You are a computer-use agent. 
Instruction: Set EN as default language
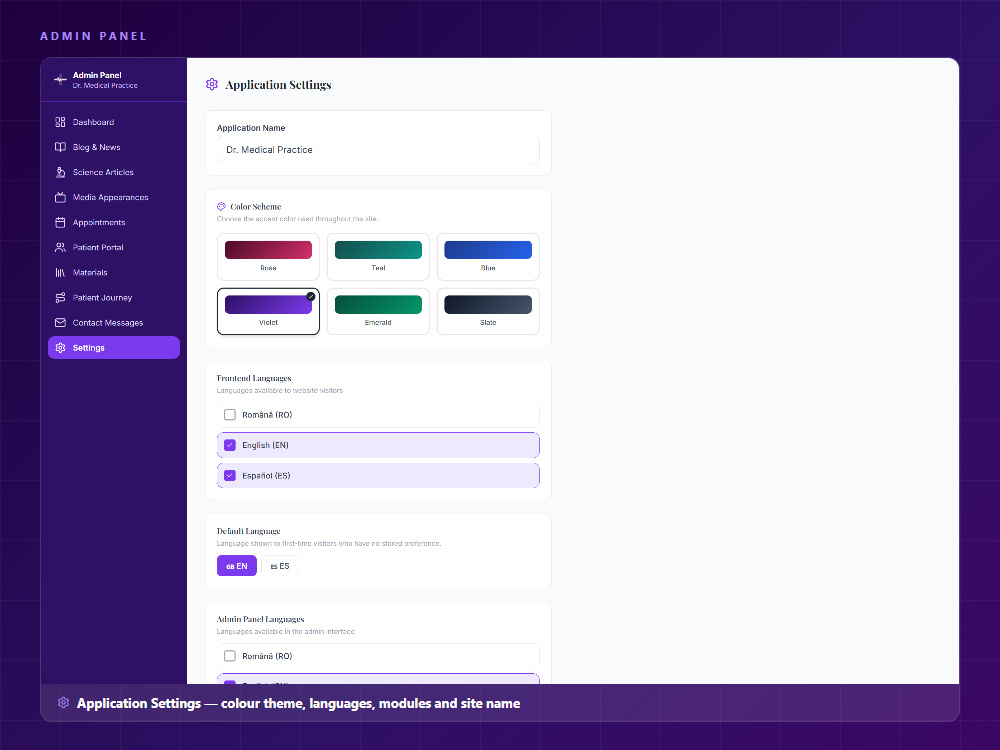pyautogui.click(x=237, y=566)
